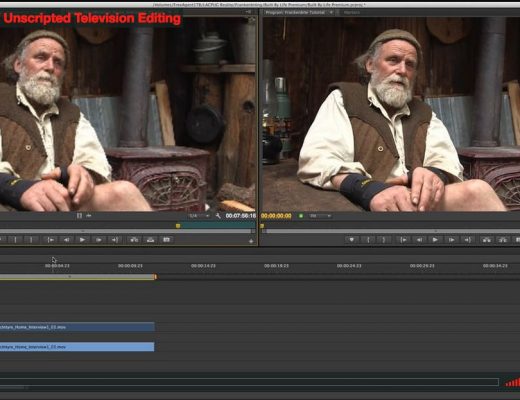Click timeline ruler at 00:00:24:23
Viewport: 520px width, 400px height.
(349, 266)
